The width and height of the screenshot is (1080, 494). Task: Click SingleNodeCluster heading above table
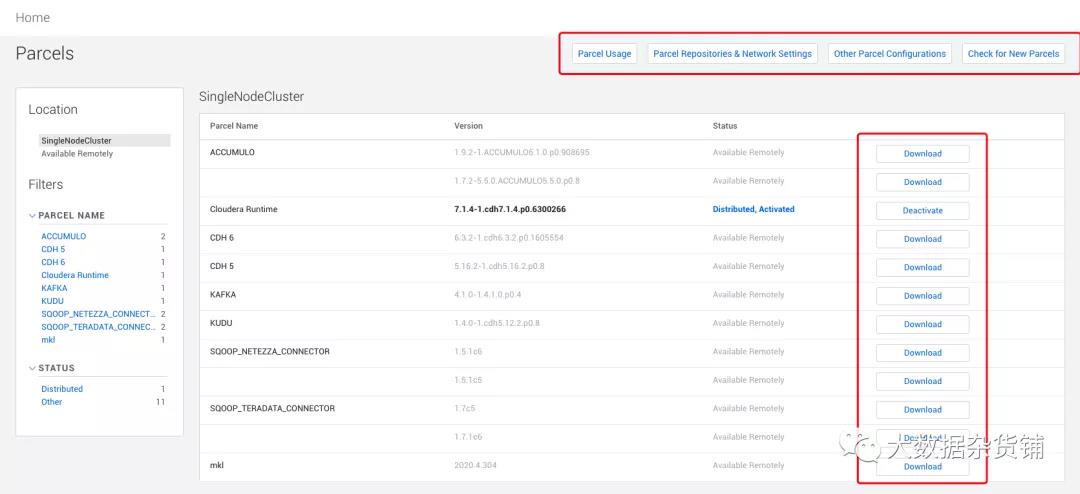[x=251, y=96]
